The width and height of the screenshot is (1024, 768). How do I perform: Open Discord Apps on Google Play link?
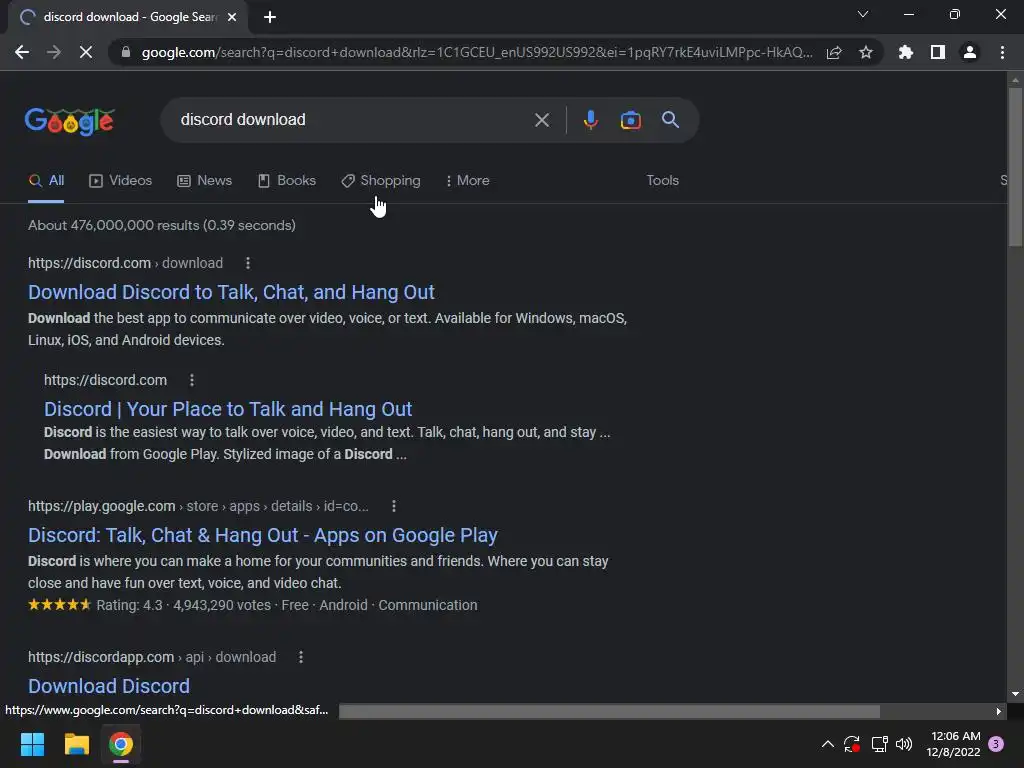[x=263, y=535]
